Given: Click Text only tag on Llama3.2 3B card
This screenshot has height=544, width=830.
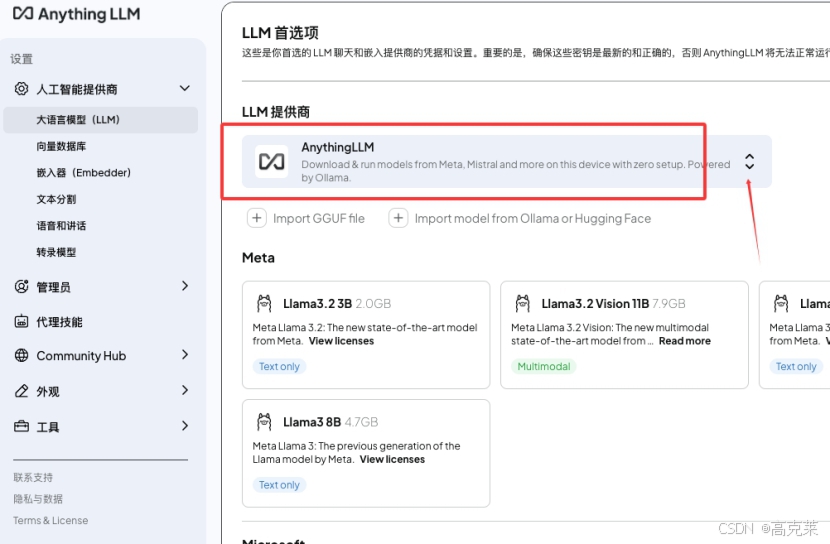Looking at the screenshot, I should (x=279, y=366).
